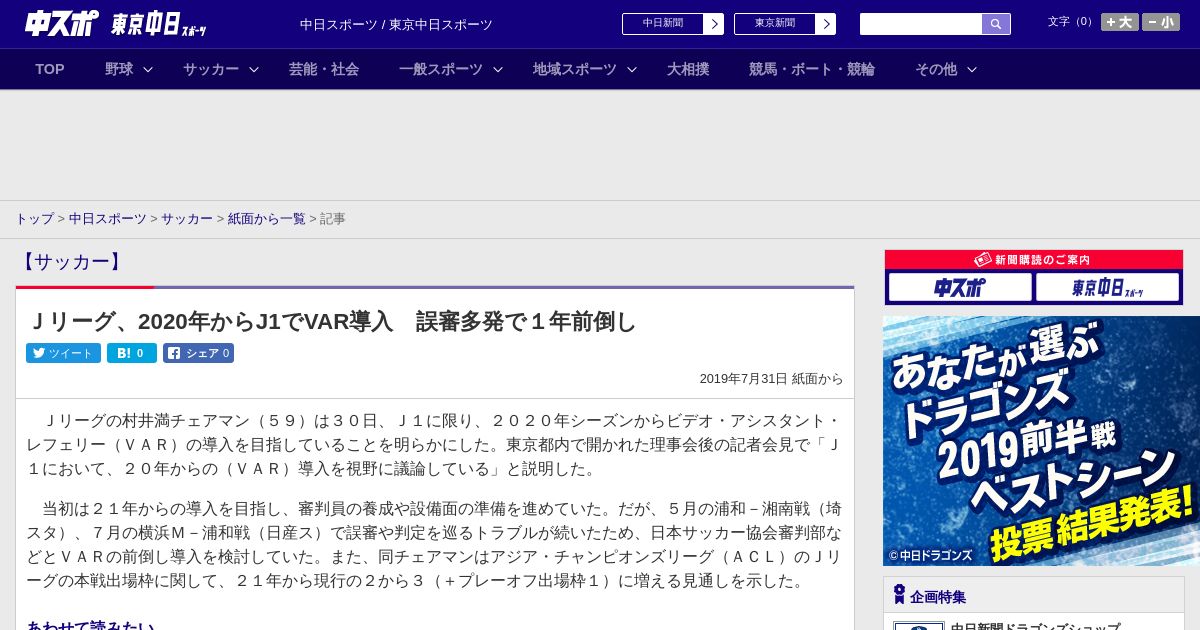Click the 文字 (0) text-size label
1200x630 pixels.
[1072, 22]
